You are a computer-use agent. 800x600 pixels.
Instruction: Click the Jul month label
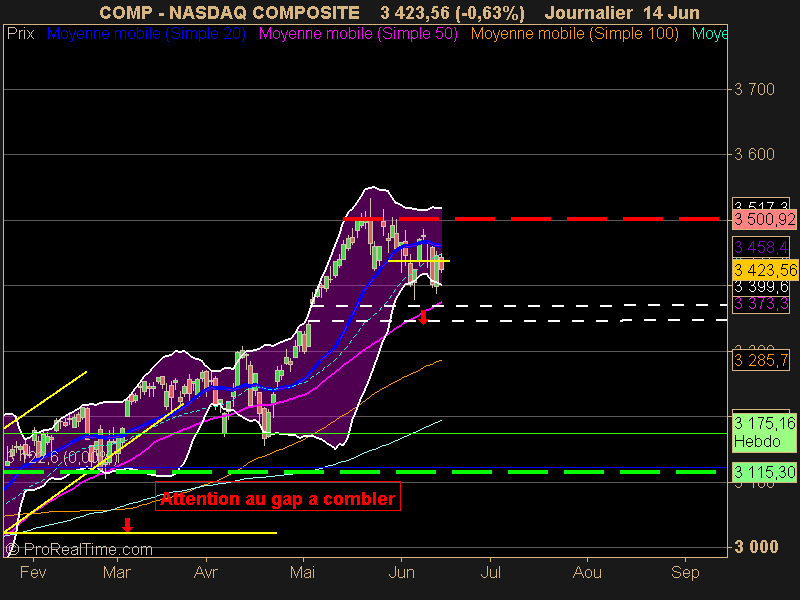[x=490, y=572]
